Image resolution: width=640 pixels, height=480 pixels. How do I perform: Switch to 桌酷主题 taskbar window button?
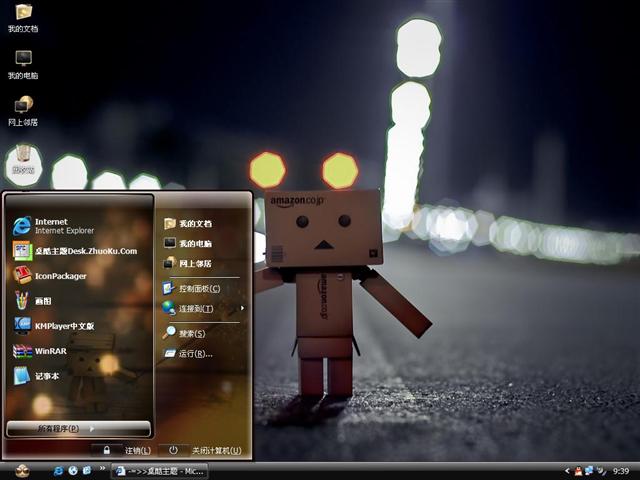click(x=160, y=471)
